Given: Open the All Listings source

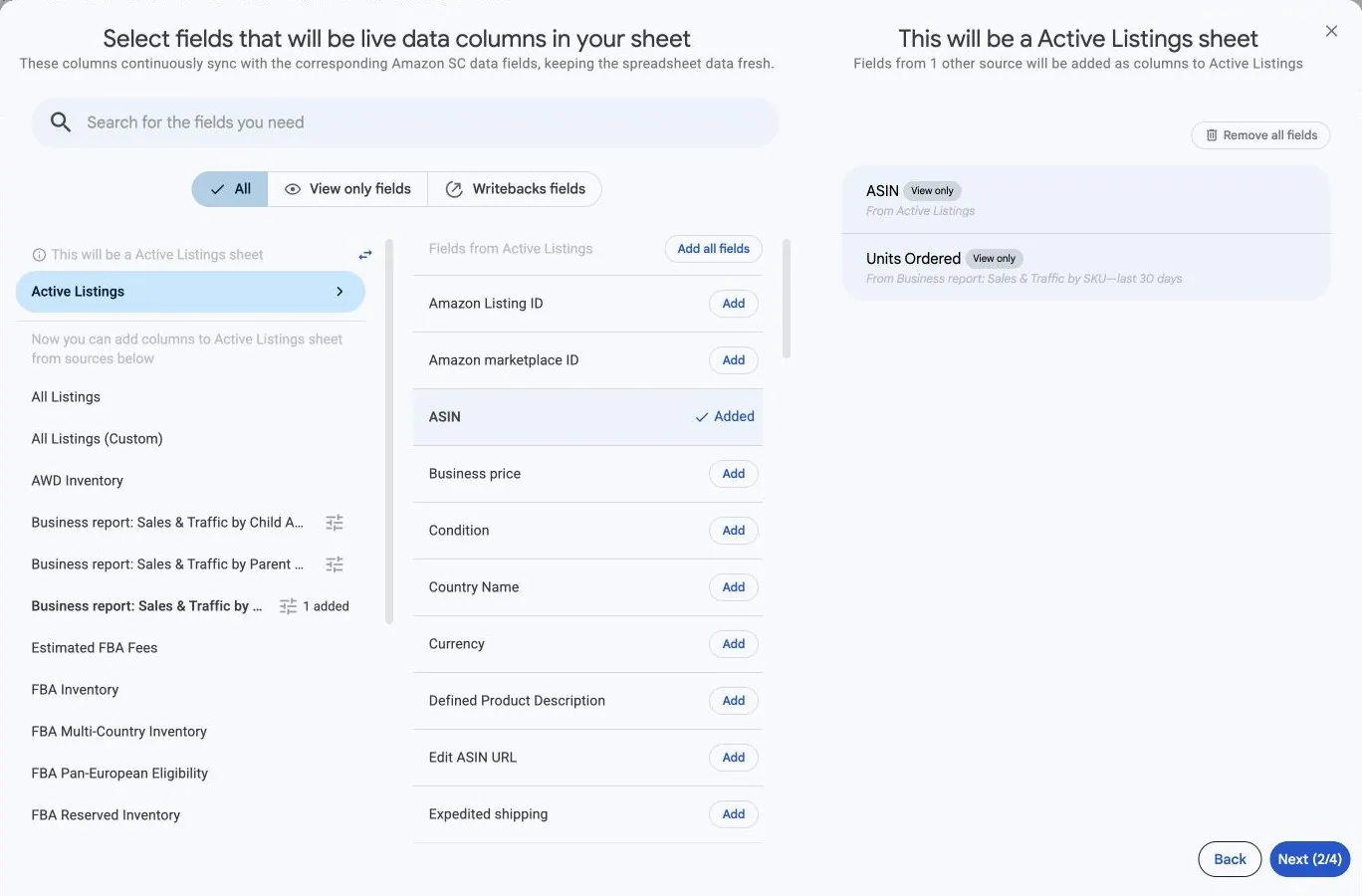Looking at the screenshot, I should (x=66, y=397).
